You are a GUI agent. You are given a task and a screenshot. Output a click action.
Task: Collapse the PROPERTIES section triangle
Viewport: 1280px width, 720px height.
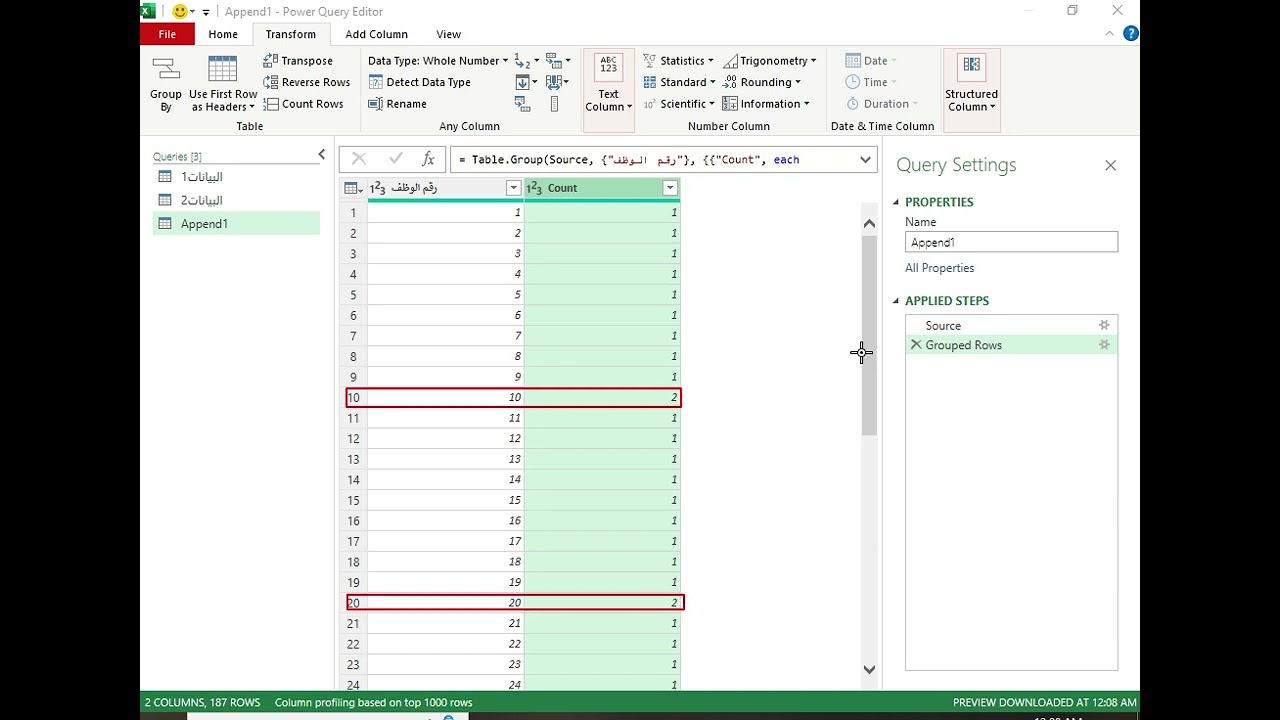(896, 202)
